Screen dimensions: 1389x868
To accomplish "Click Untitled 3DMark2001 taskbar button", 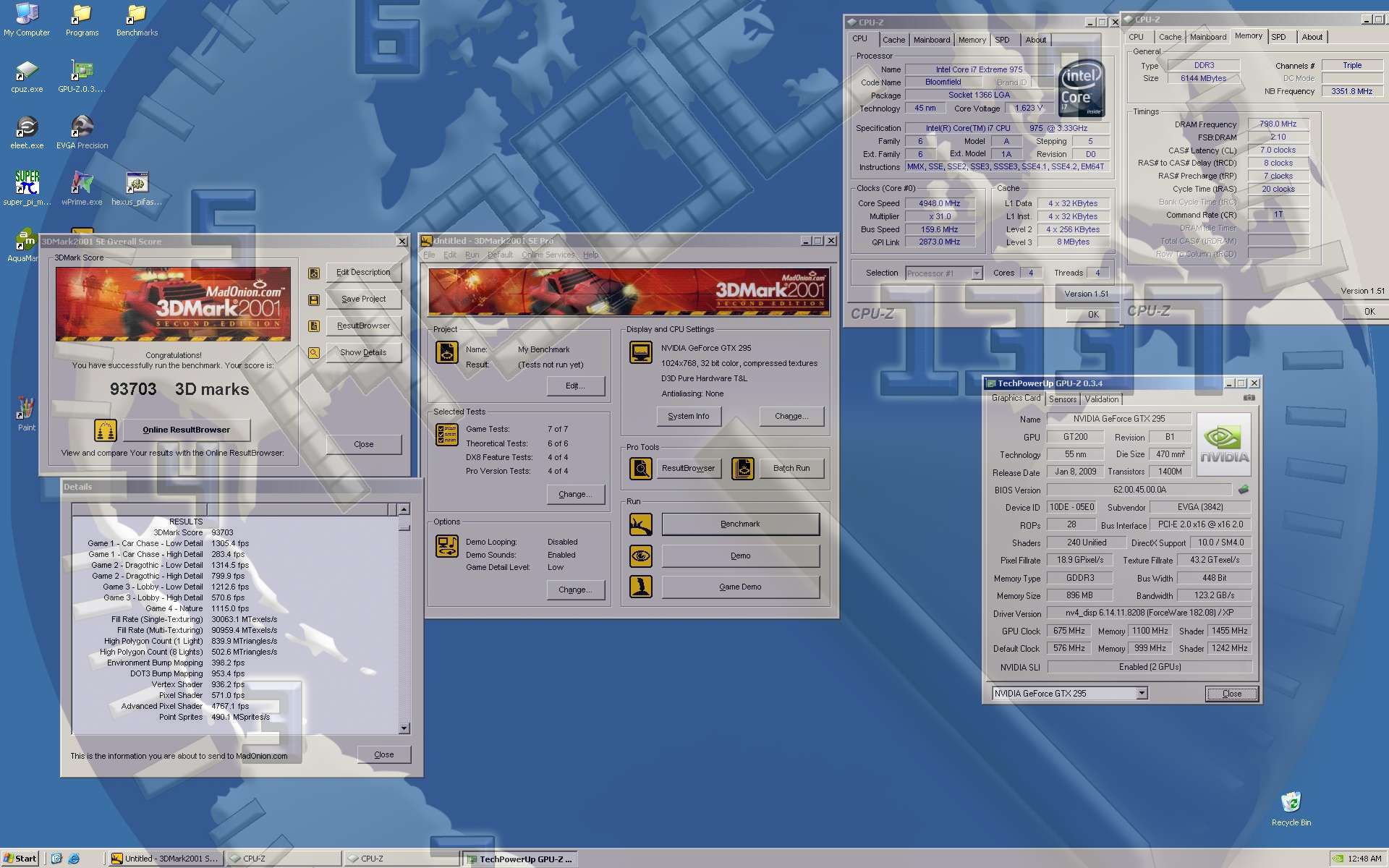I will [166, 859].
